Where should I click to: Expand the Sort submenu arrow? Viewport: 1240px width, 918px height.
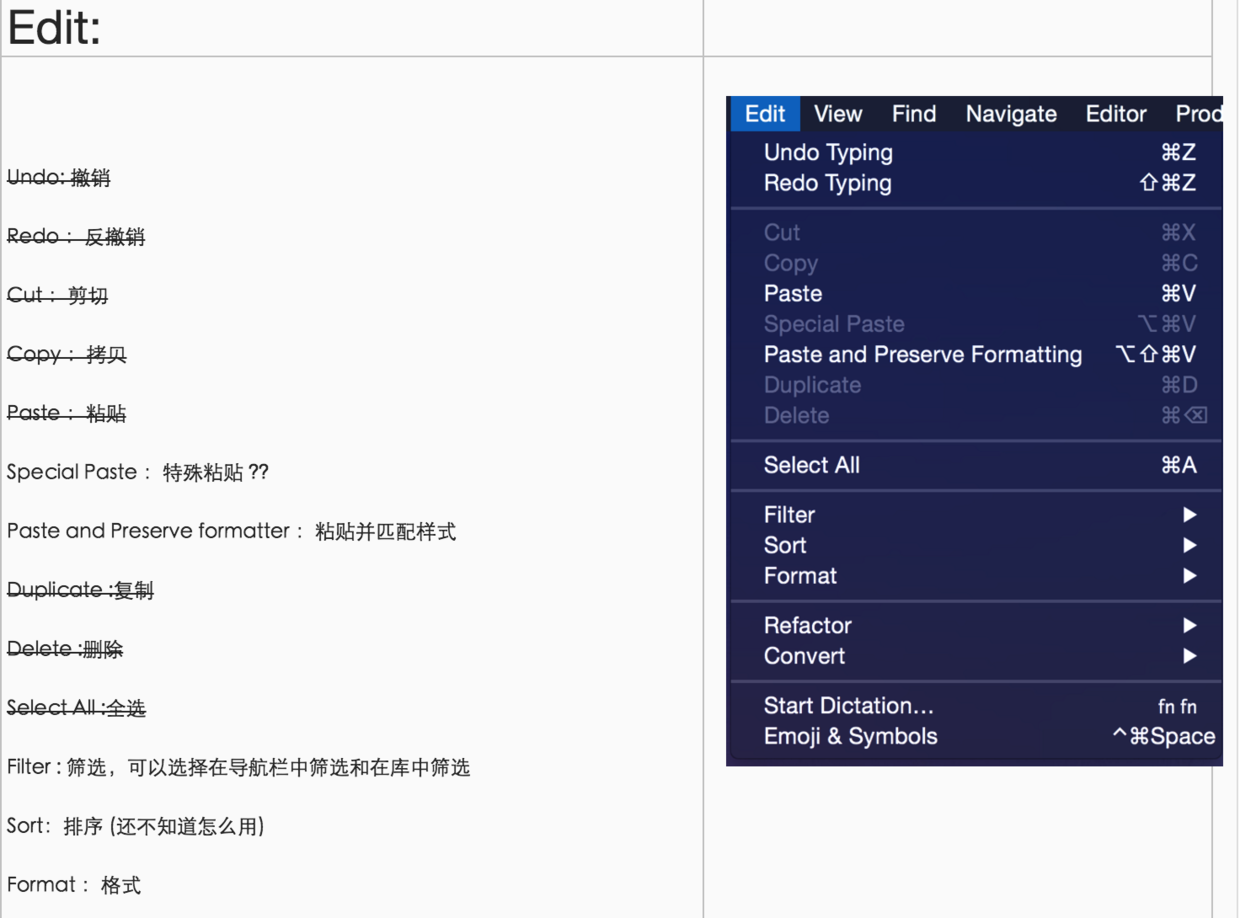1189,546
